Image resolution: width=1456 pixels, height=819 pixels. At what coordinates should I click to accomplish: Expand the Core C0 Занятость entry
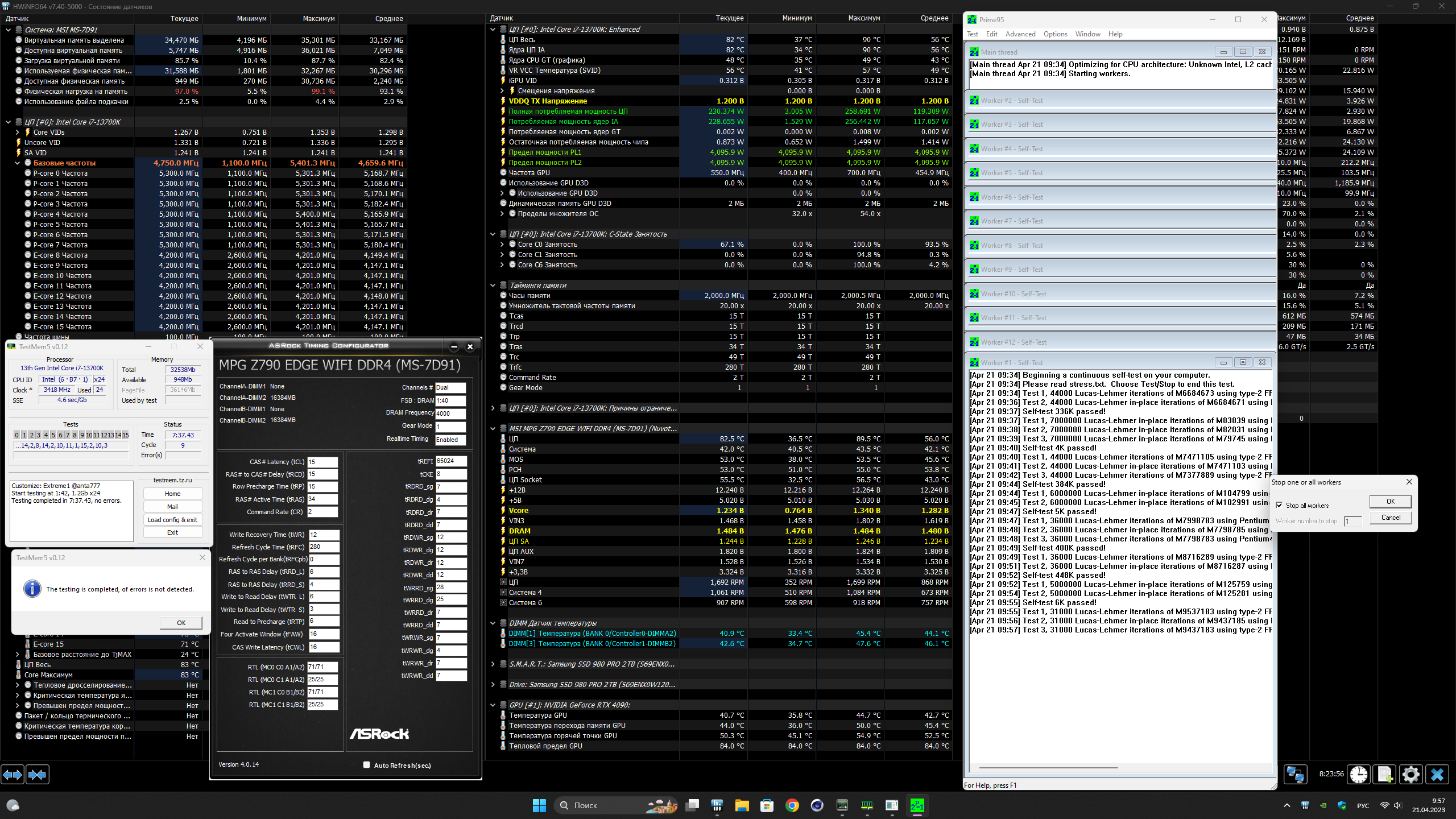(x=502, y=245)
